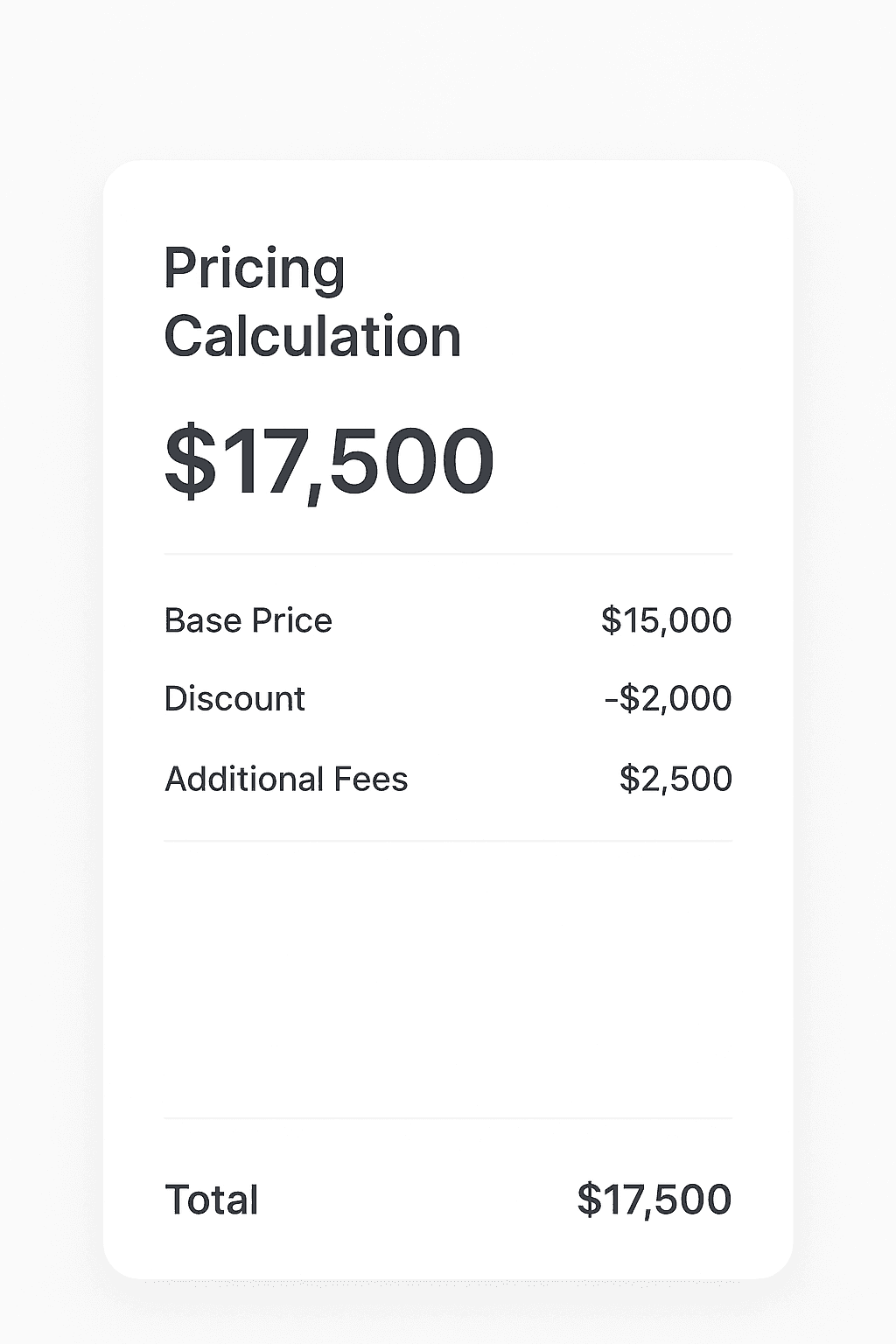Click the $15,000 base price value
The width and height of the screenshot is (896, 1344).
pos(666,620)
